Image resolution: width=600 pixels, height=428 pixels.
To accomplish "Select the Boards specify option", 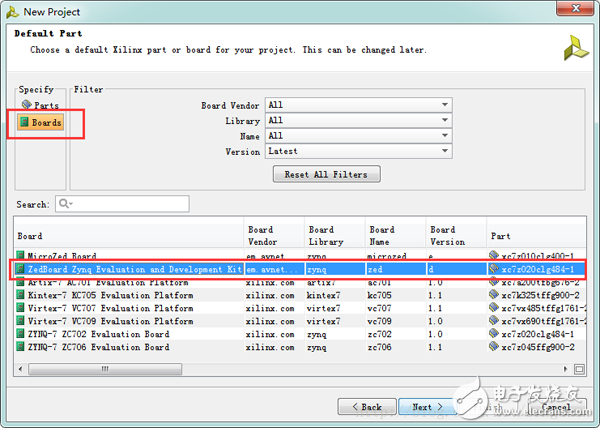I will coord(41,123).
